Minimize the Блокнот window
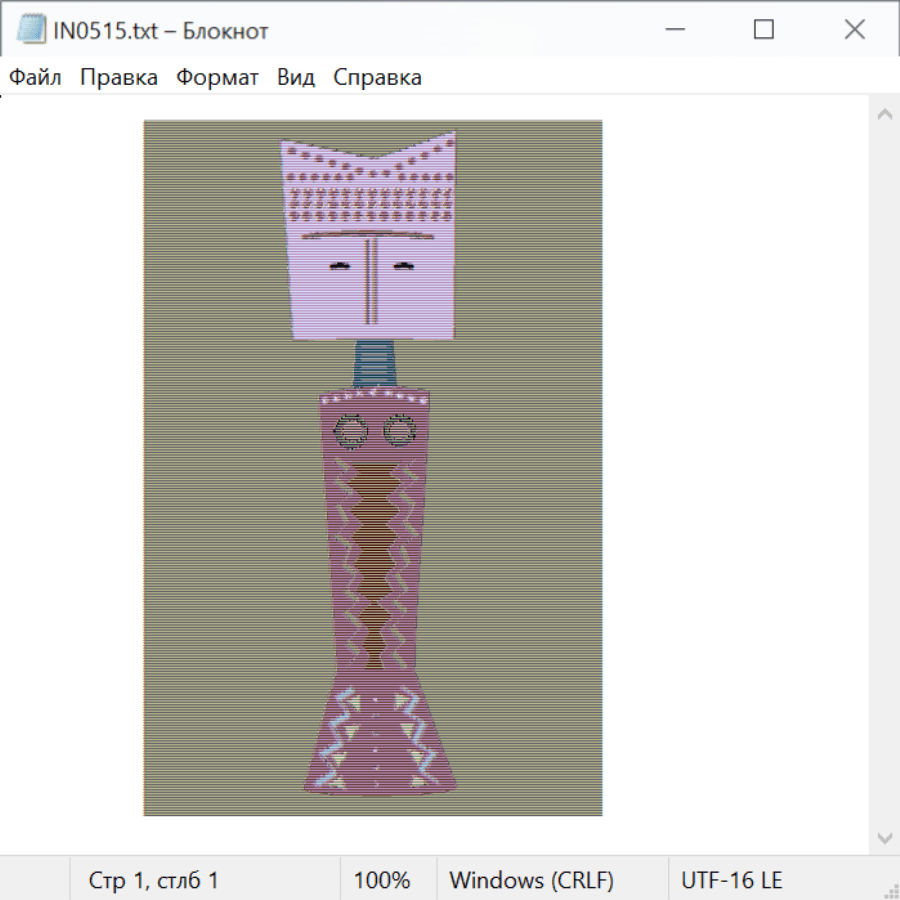Viewport: 900px width, 900px height. coord(674,30)
